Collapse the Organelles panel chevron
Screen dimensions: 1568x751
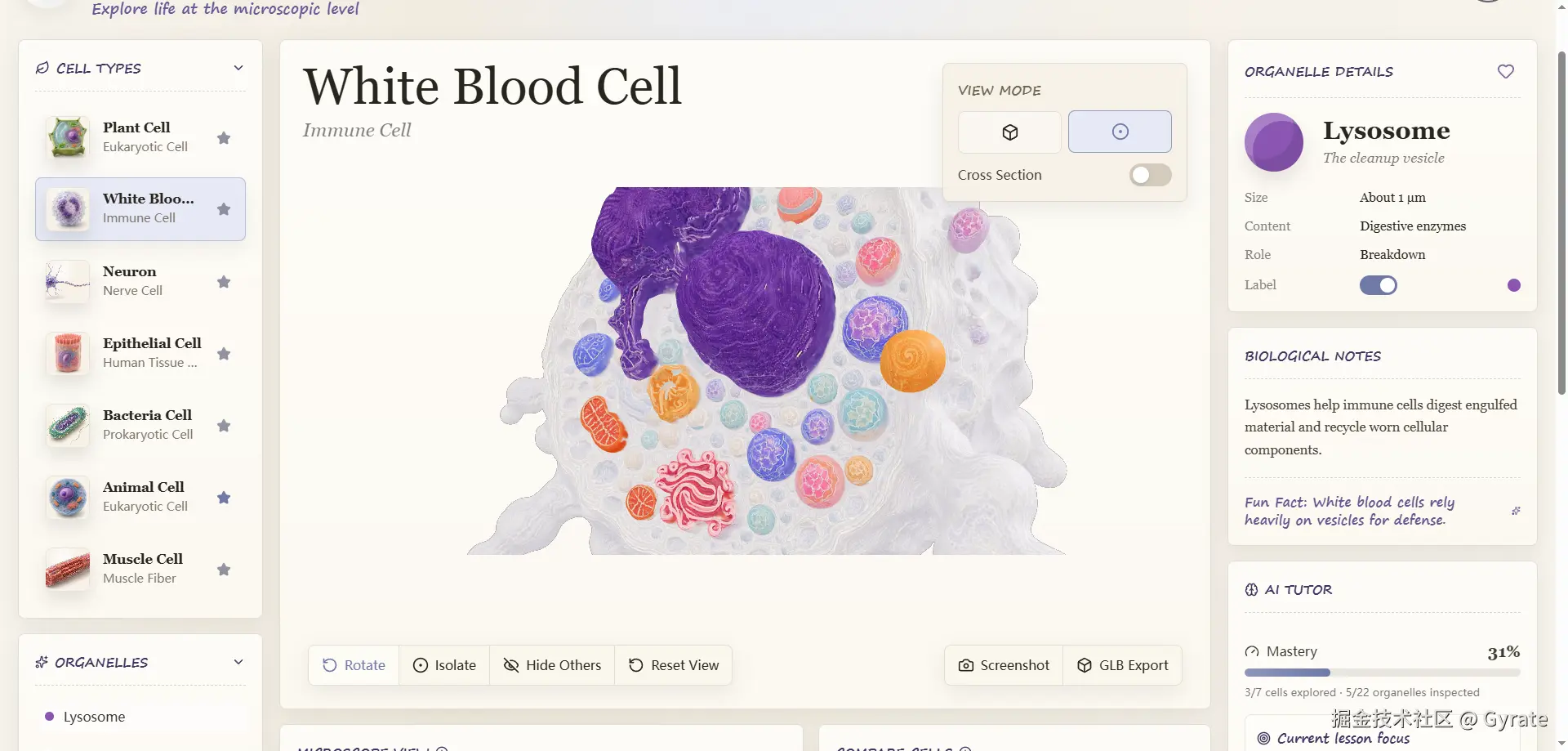tap(238, 662)
